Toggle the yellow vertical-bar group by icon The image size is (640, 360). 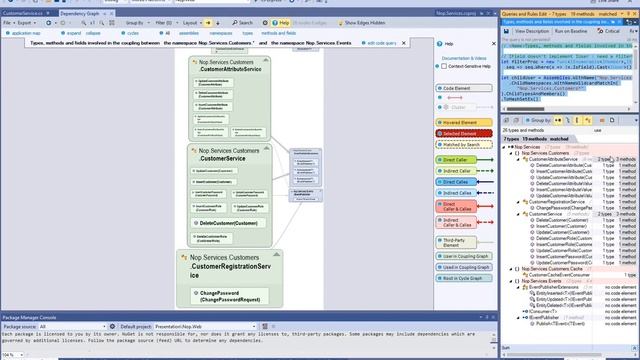577,120
